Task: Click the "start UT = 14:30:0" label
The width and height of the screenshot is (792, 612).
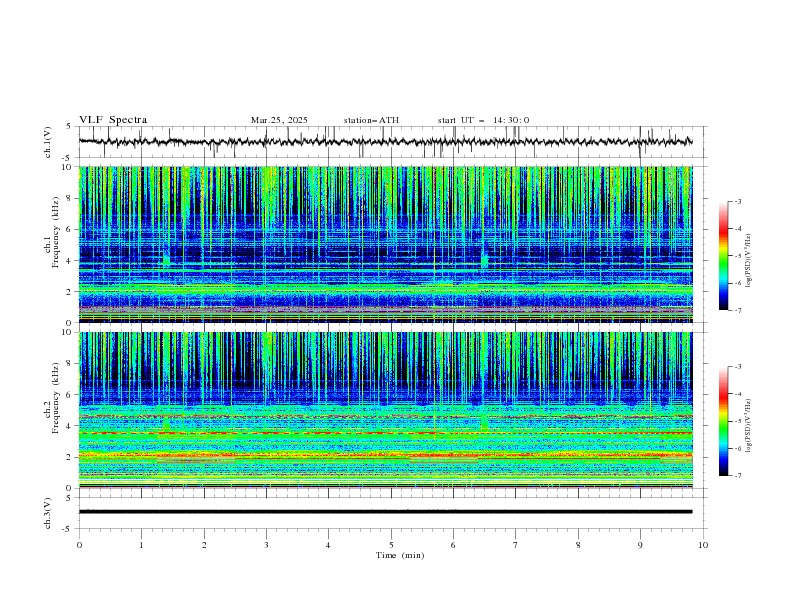Action: click(483, 120)
